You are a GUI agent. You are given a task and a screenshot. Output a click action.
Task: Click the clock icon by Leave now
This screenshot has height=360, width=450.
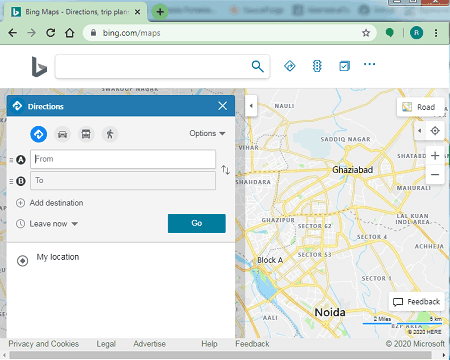21,224
